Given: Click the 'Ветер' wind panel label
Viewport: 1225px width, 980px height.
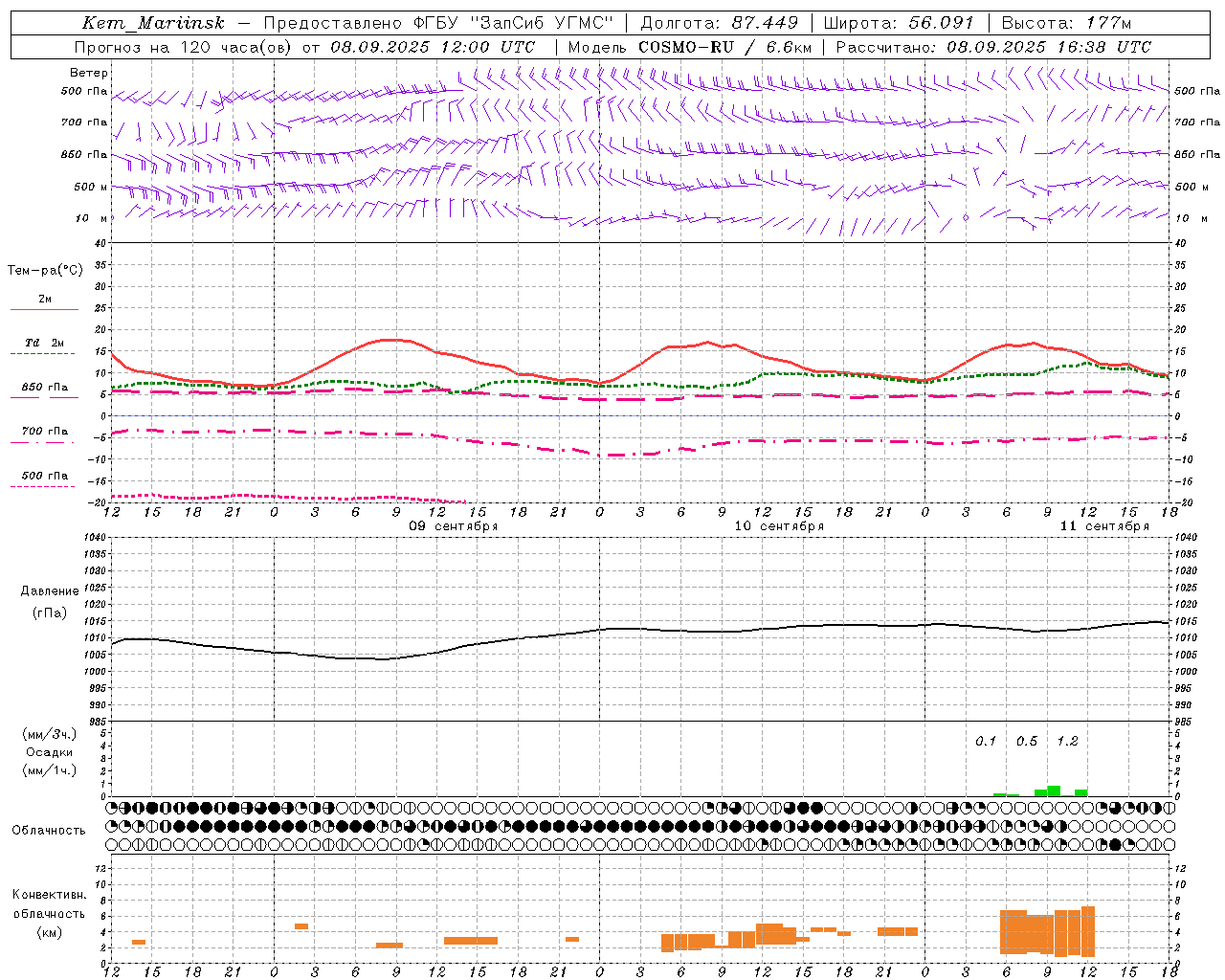Looking at the screenshot, I should tap(89, 73).
